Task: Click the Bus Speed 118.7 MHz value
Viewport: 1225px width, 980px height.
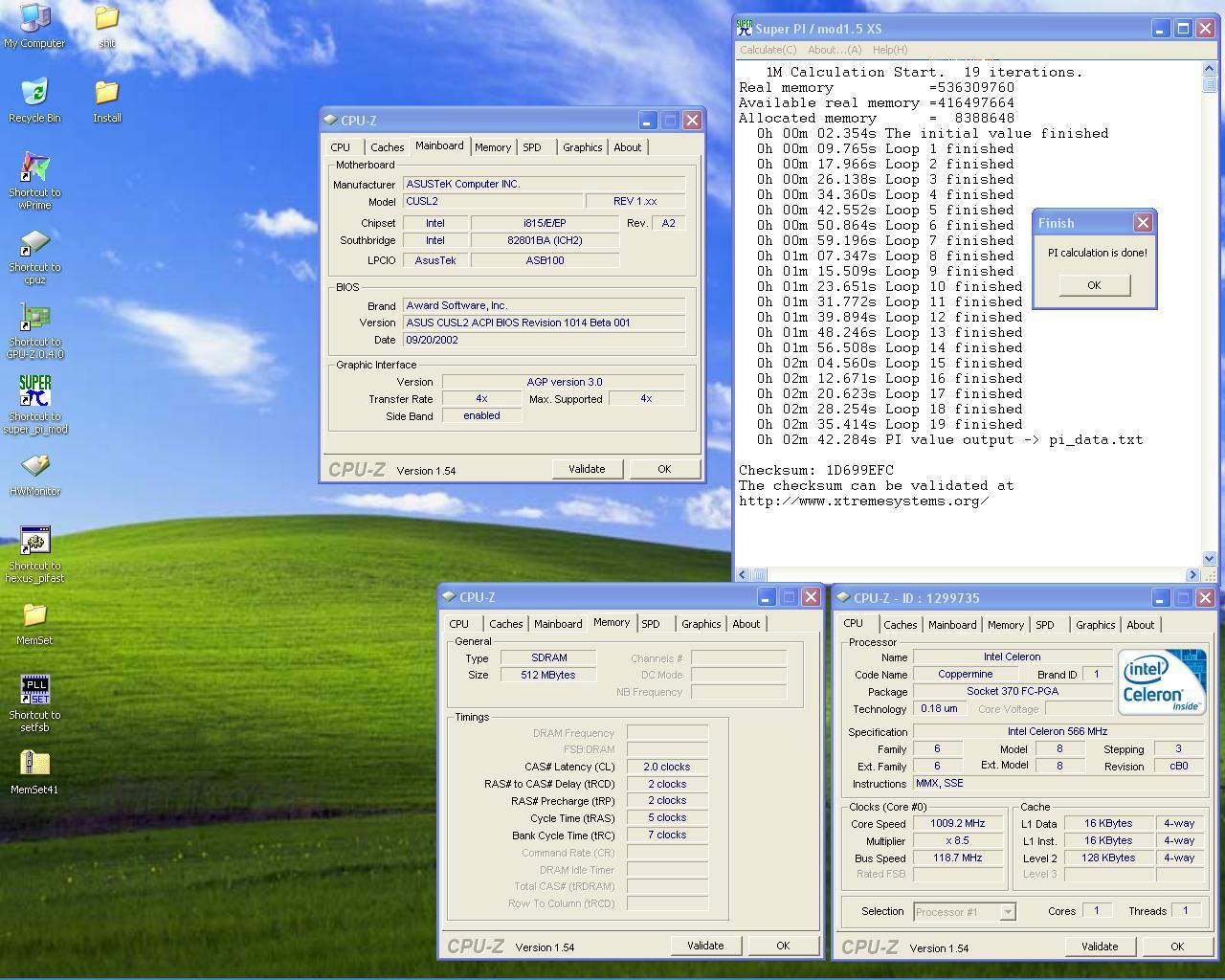Action: tap(958, 857)
